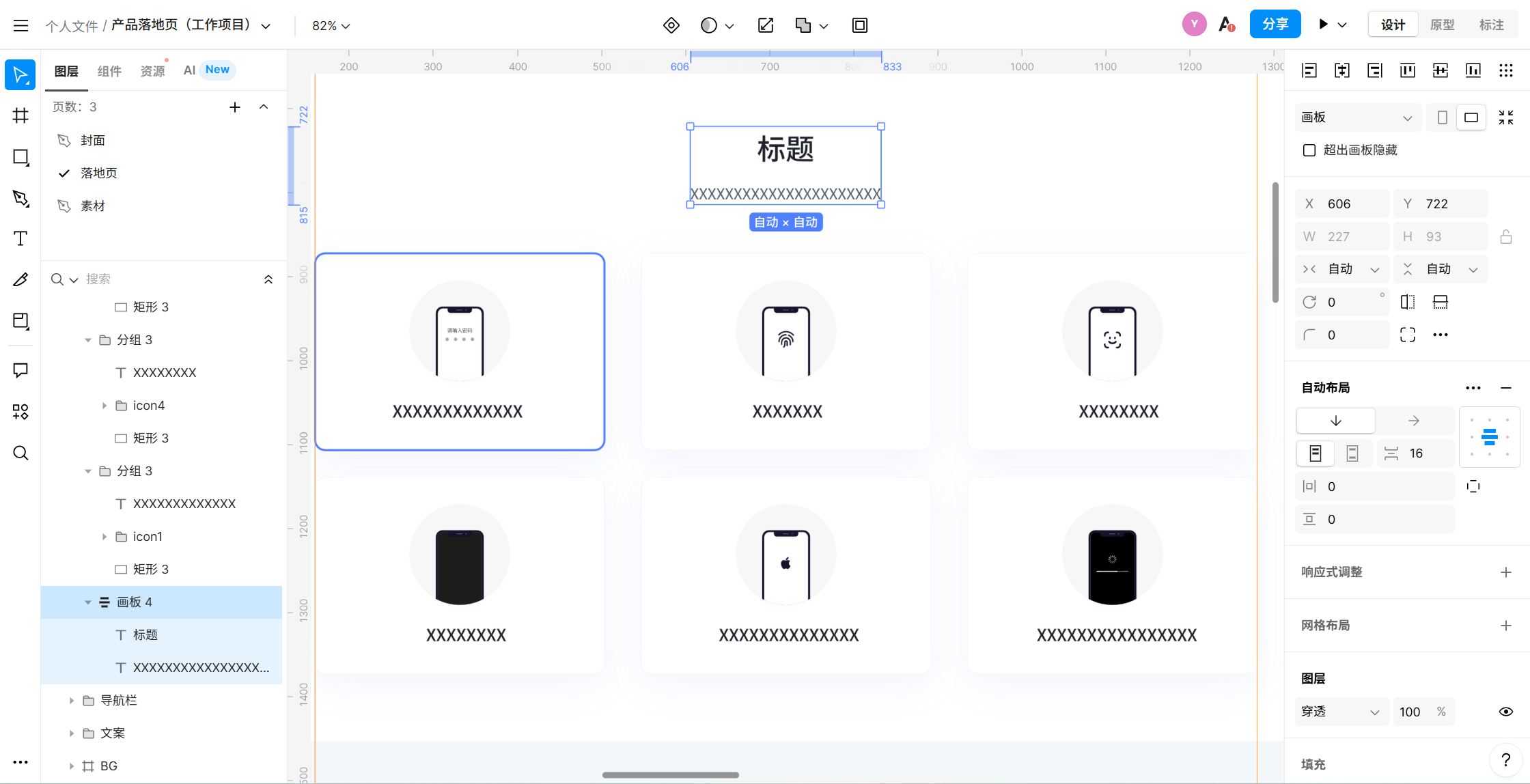The image size is (1530, 784).
Task: Toggle the width-height ratio lock
Action: (x=1505, y=237)
